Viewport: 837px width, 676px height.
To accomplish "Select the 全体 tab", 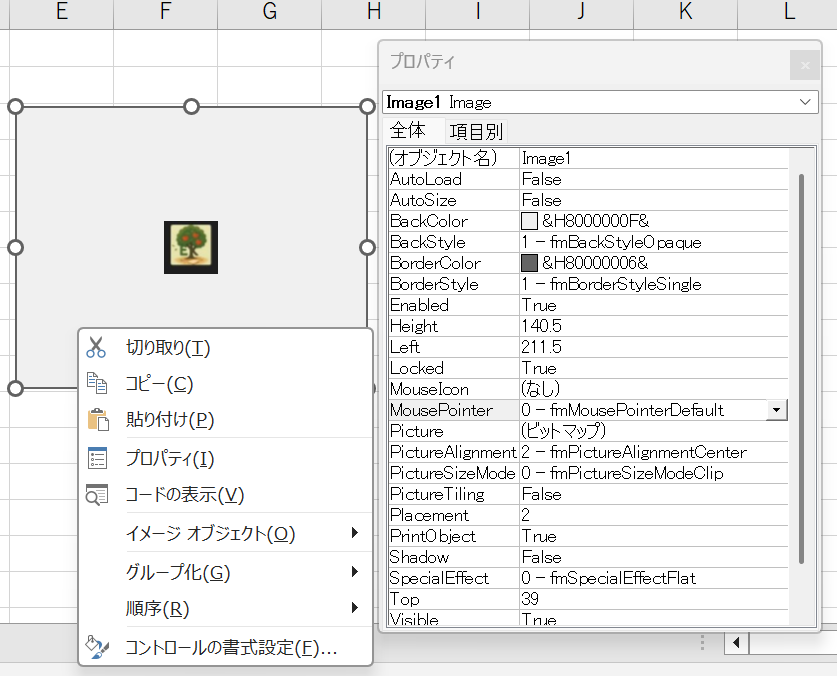I will tap(408, 131).
